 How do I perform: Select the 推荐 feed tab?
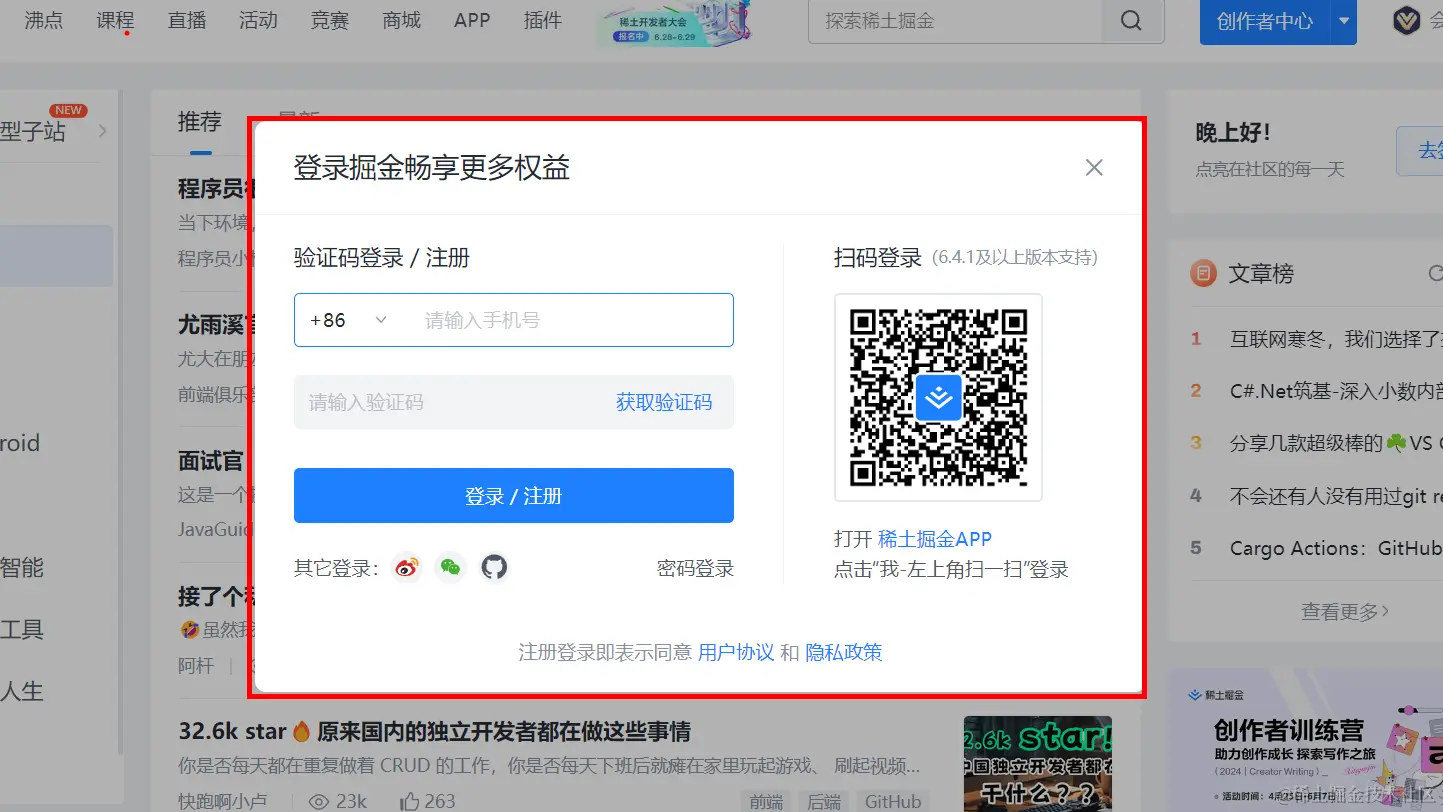click(200, 122)
